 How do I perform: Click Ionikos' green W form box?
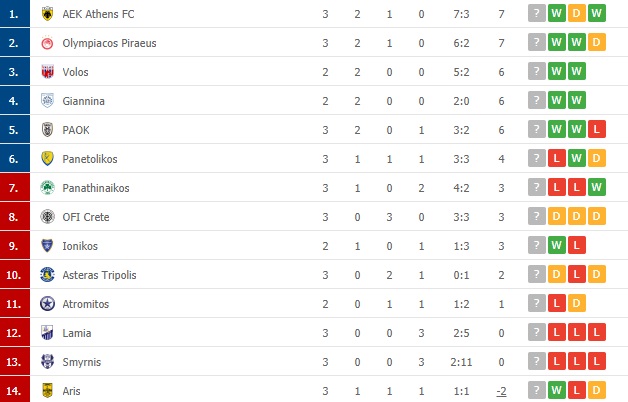[557, 246]
